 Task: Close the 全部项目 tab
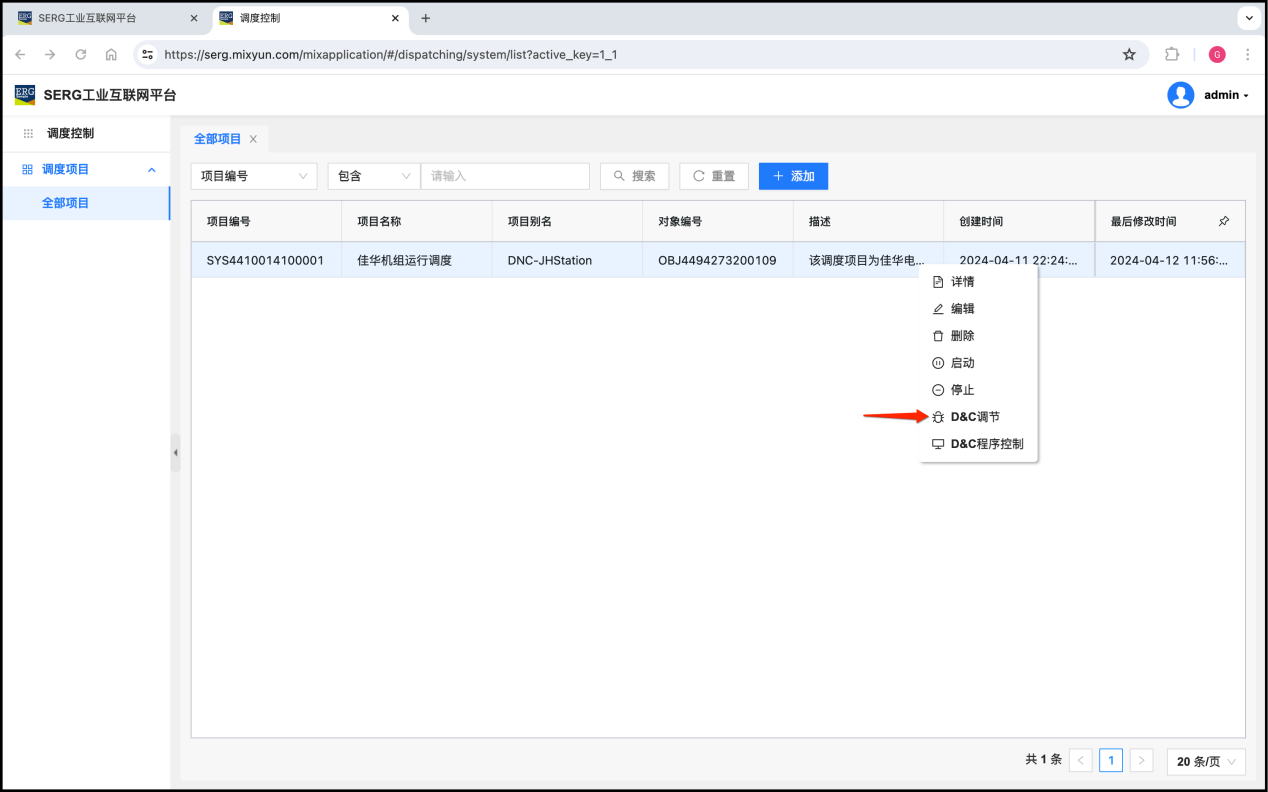253,139
